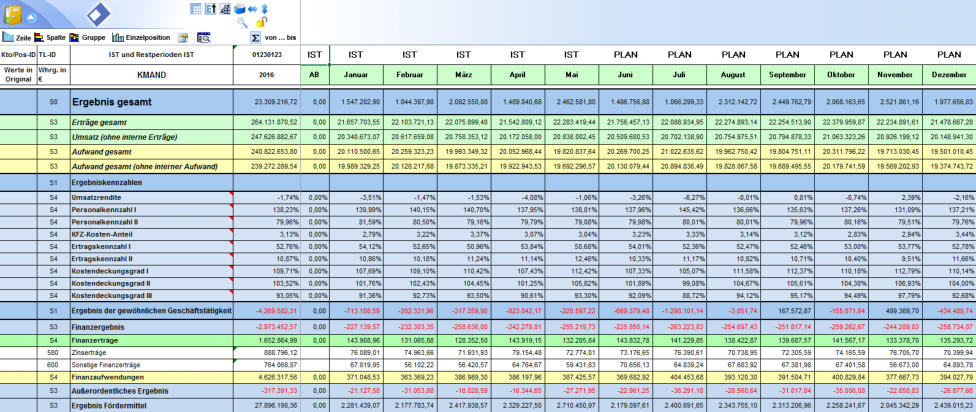The image size is (976, 412).
Task: Click the magnifying glass search icon
Action: 242,22
